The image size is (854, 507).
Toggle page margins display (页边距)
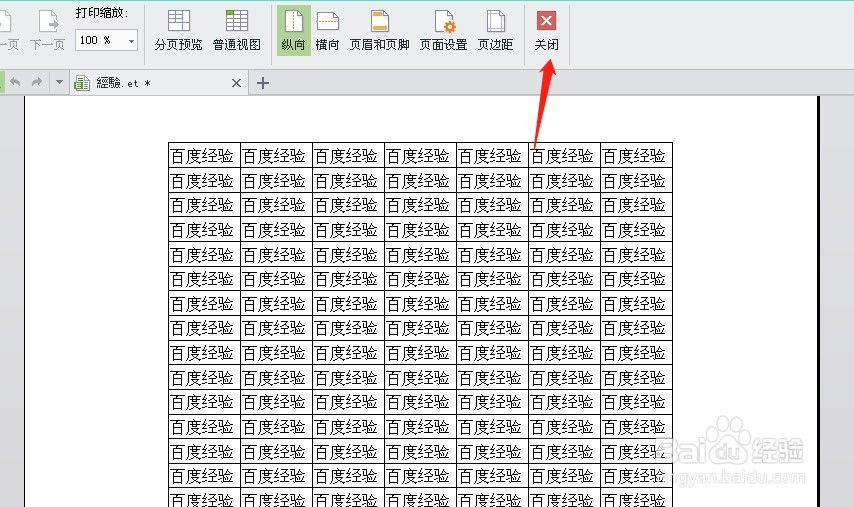495,30
